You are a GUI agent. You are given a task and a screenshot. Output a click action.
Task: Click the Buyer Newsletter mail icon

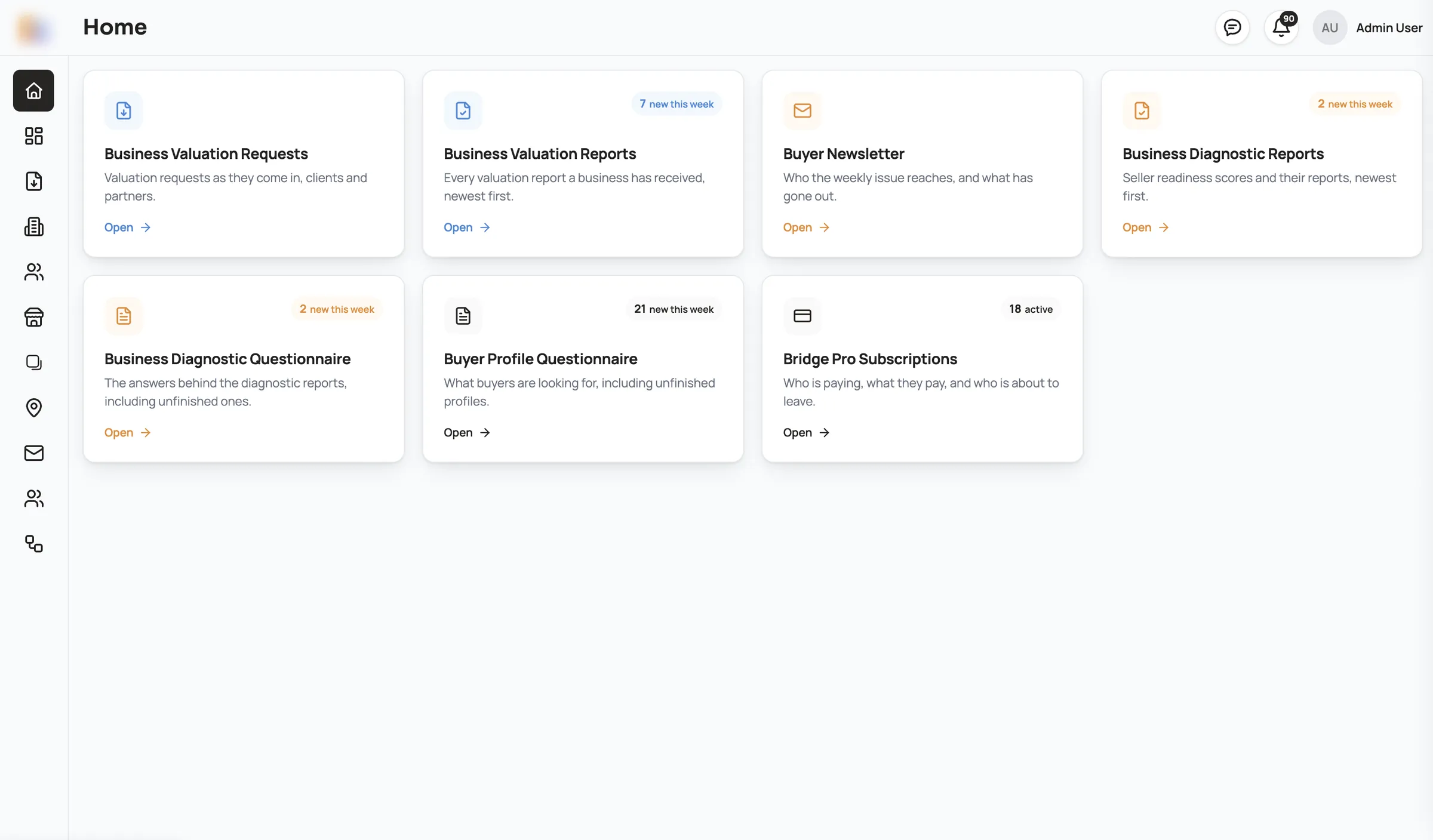802,110
